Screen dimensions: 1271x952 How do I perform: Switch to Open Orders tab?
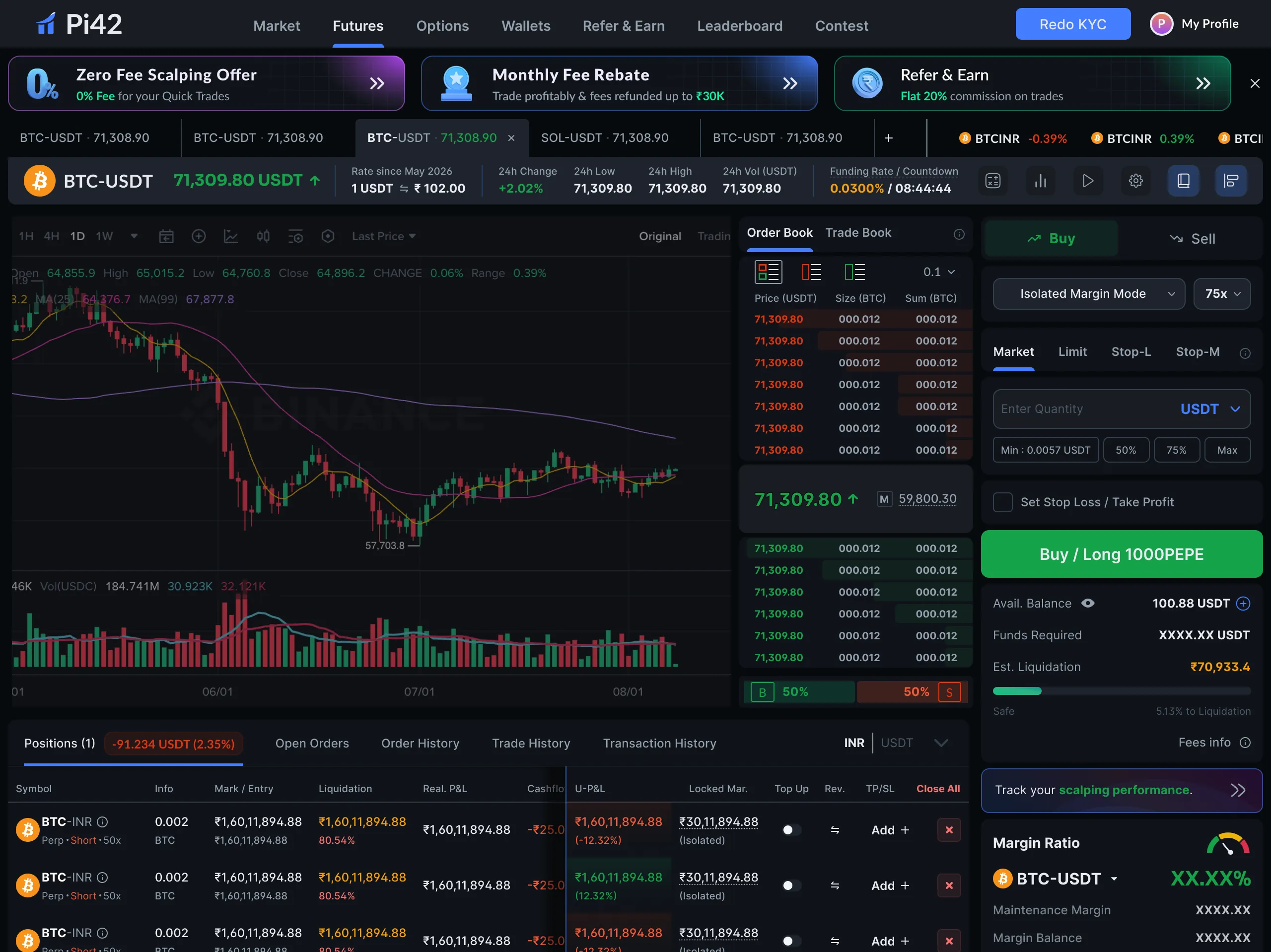[312, 744]
